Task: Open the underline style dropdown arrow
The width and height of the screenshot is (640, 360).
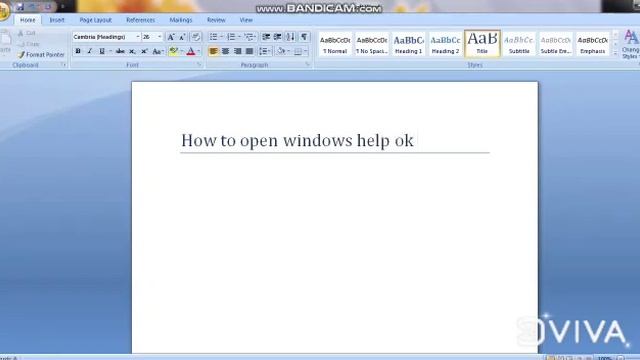Action: (x=111, y=51)
